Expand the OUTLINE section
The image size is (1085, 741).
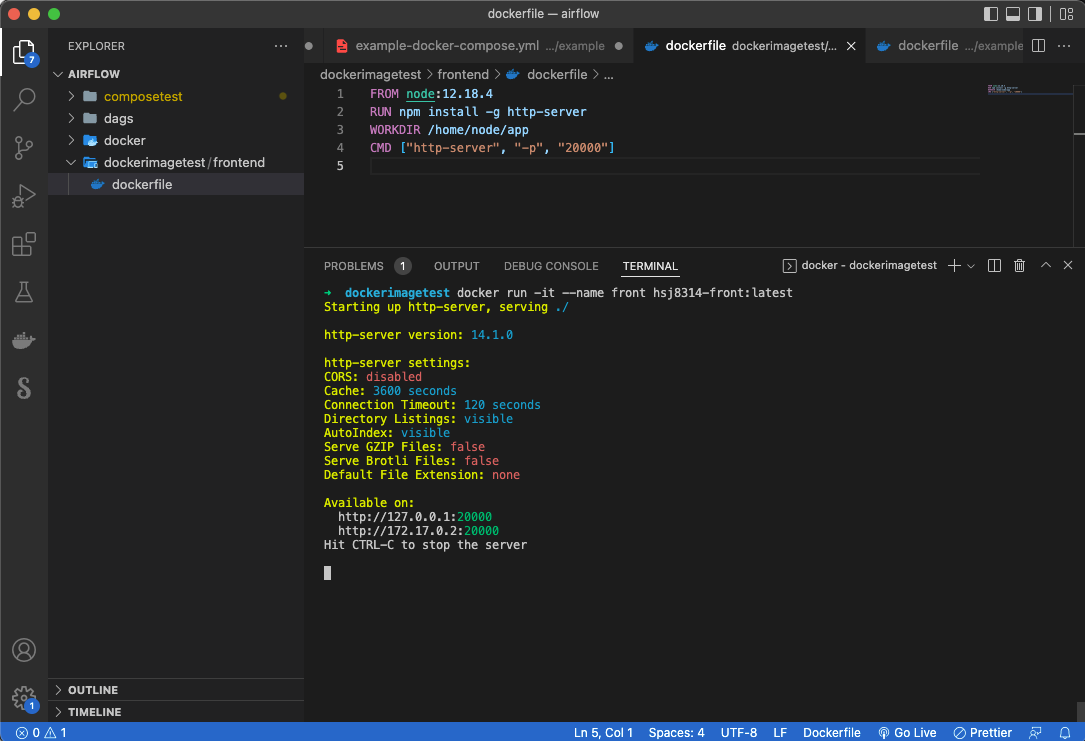click(176, 690)
